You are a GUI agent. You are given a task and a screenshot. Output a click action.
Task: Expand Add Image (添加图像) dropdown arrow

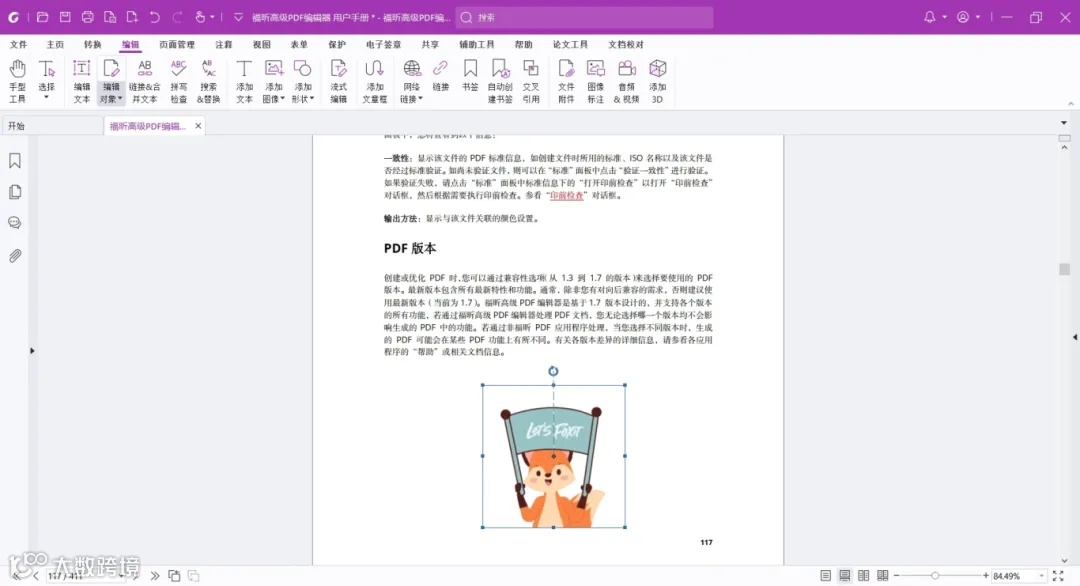[282, 99]
